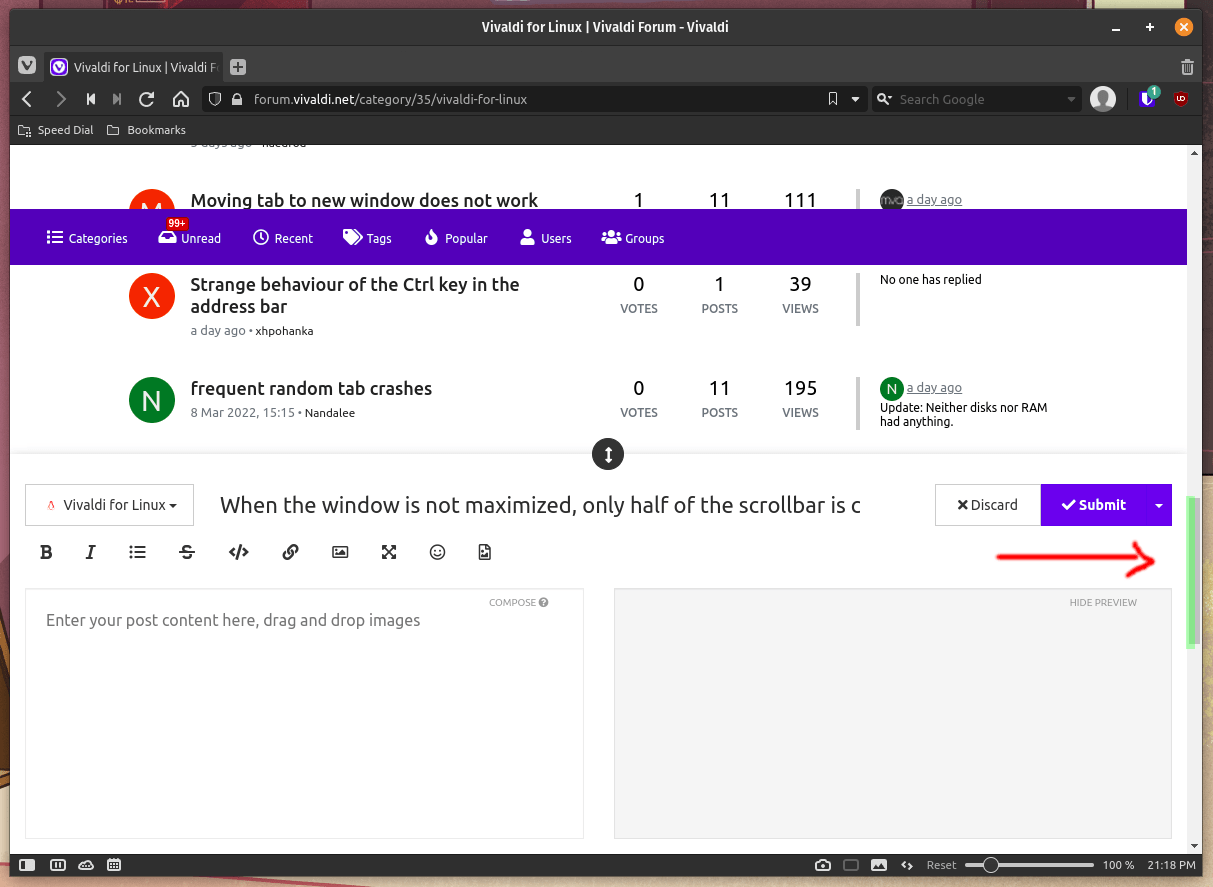This screenshot has width=1213, height=887.
Task: Discard the post draft
Action: click(988, 505)
